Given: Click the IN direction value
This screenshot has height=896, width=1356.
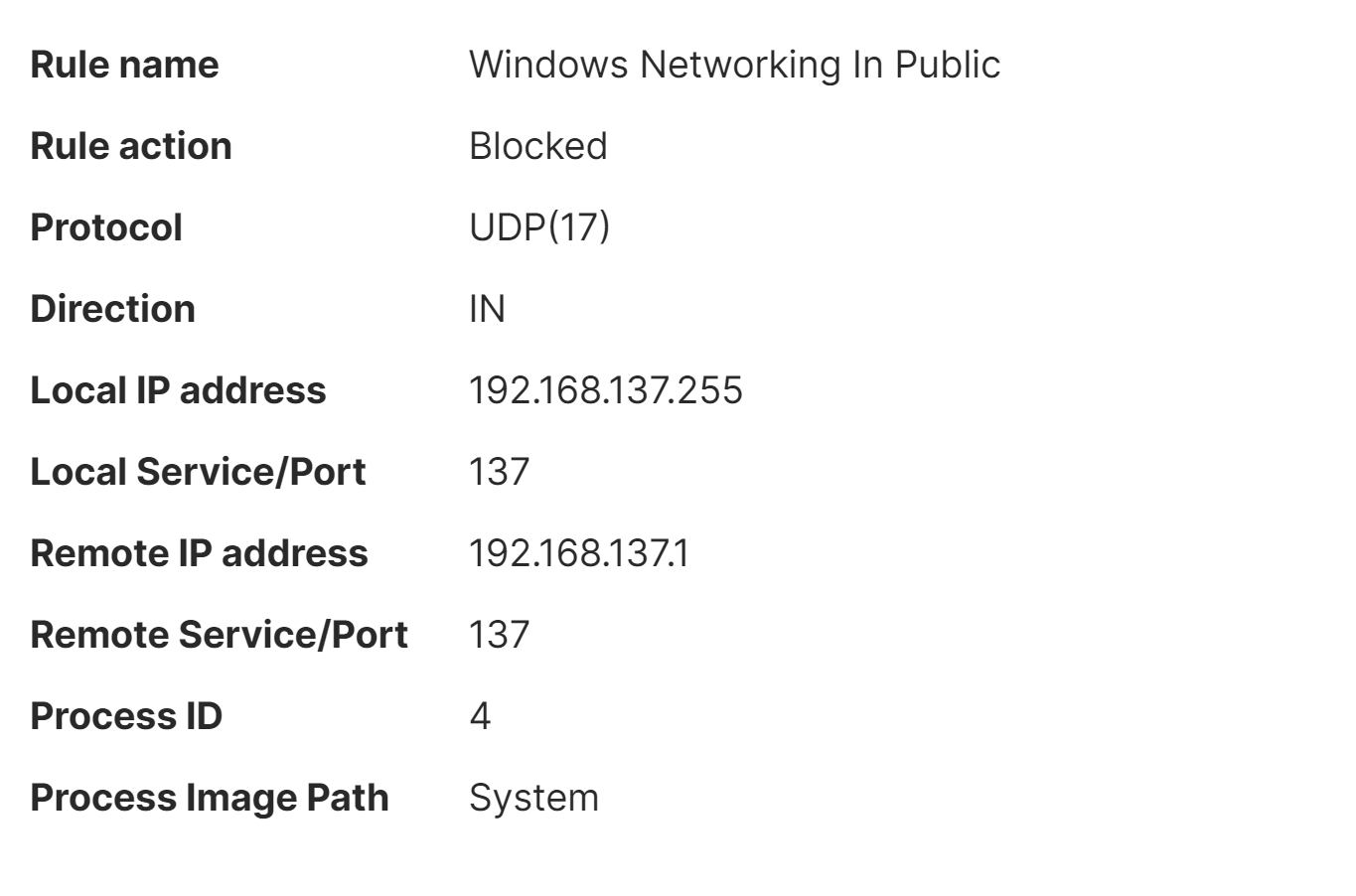Looking at the screenshot, I should pyautogui.click(x=487, y=309).
